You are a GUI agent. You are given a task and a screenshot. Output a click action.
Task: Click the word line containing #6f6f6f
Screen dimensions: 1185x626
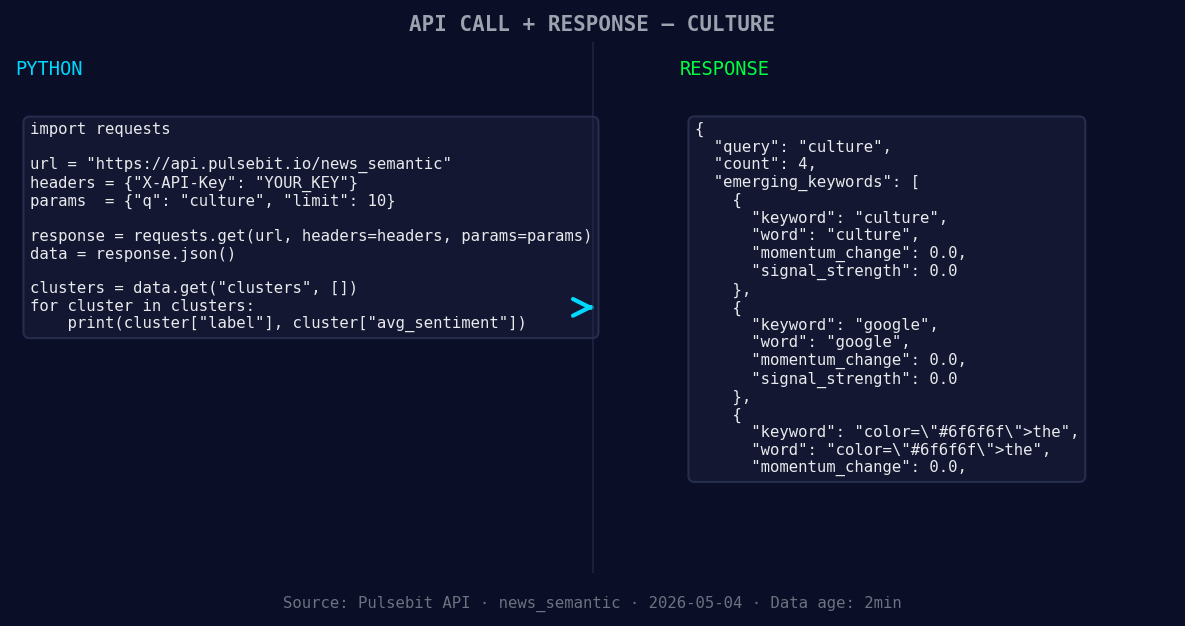tap(902, 450)
